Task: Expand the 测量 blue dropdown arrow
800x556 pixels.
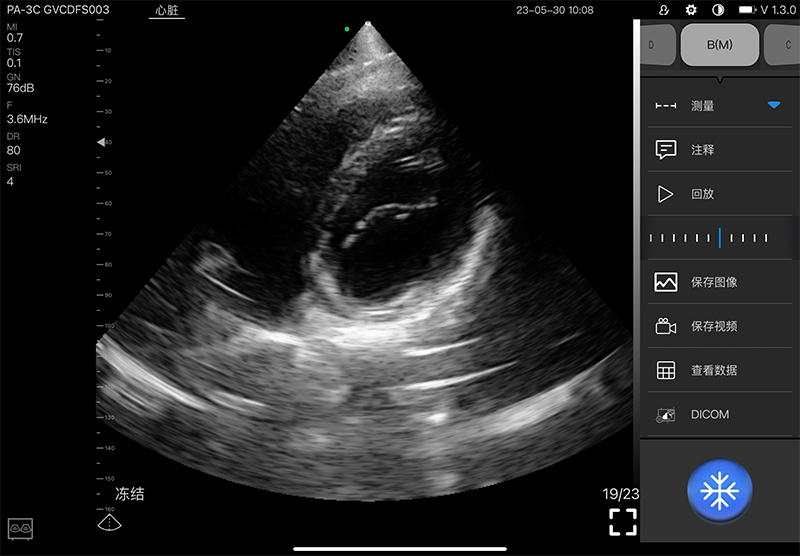Action: 773,105
